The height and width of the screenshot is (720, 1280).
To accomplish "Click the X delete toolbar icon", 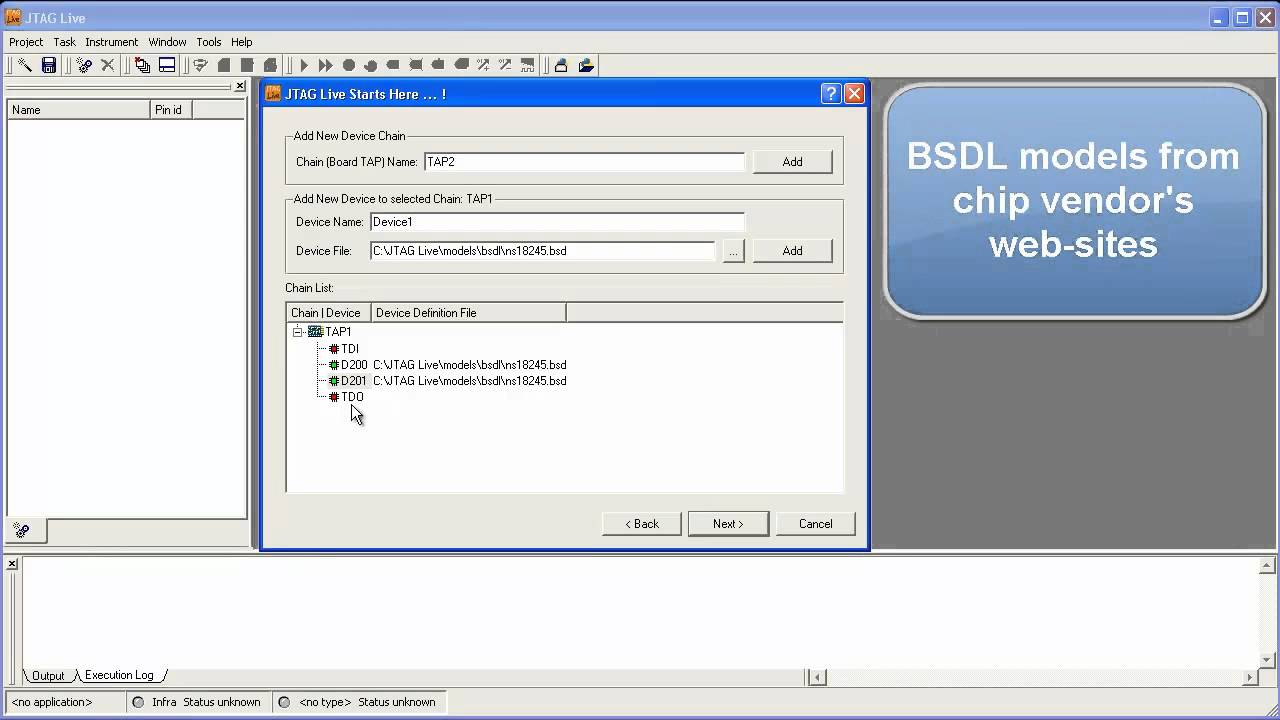I will click(108, 65).
